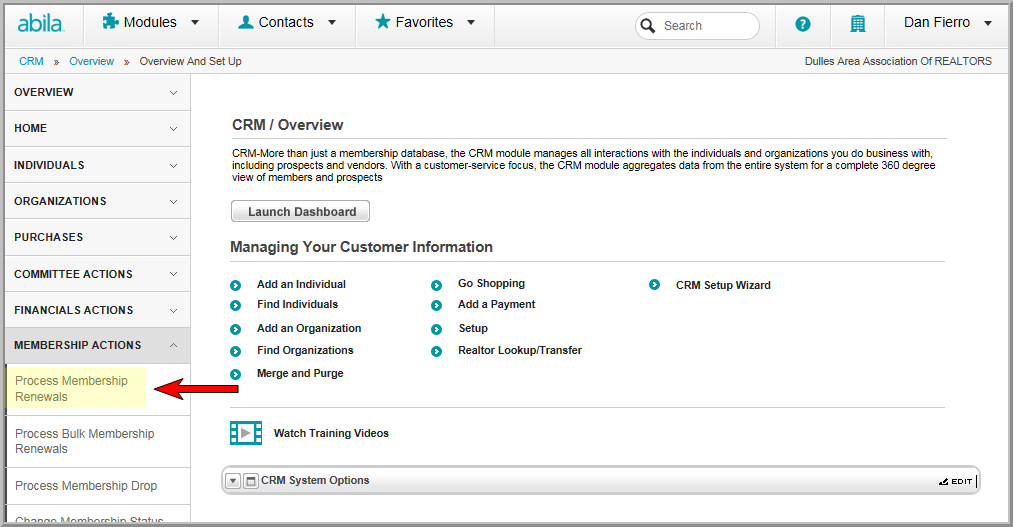Click bullet icon beside Find Organizations
This screenshot has width=1013, height=527.
[x=236, y=351]
